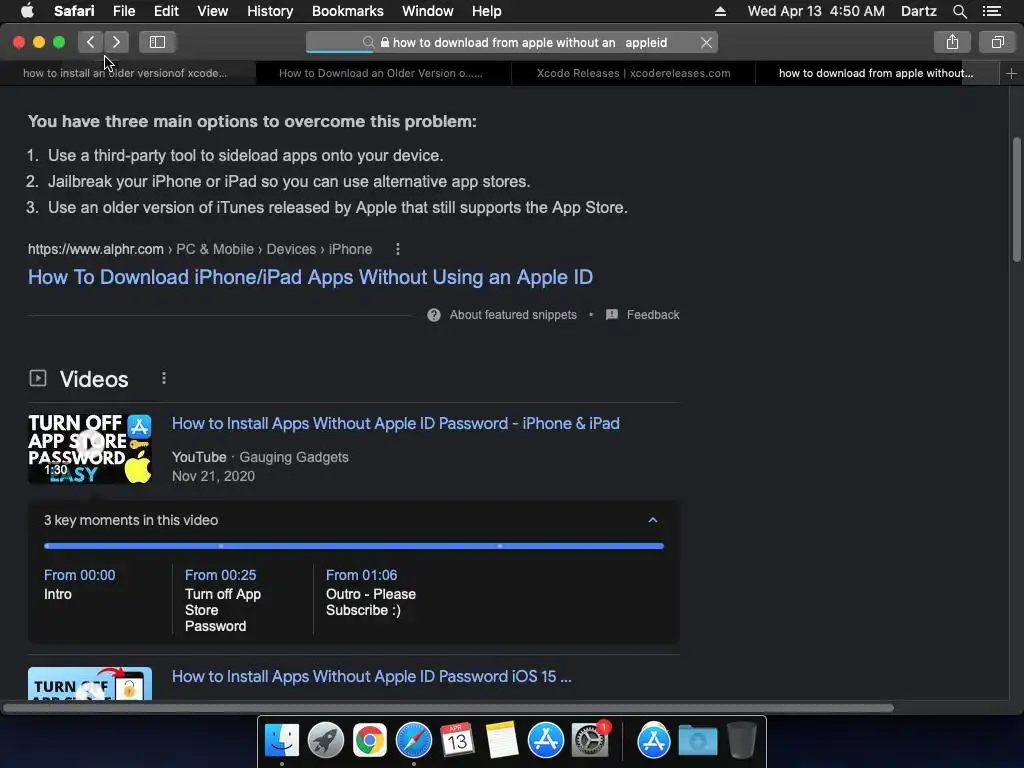Open the Trash in the Dock
1024x768 pixels.
741,741
